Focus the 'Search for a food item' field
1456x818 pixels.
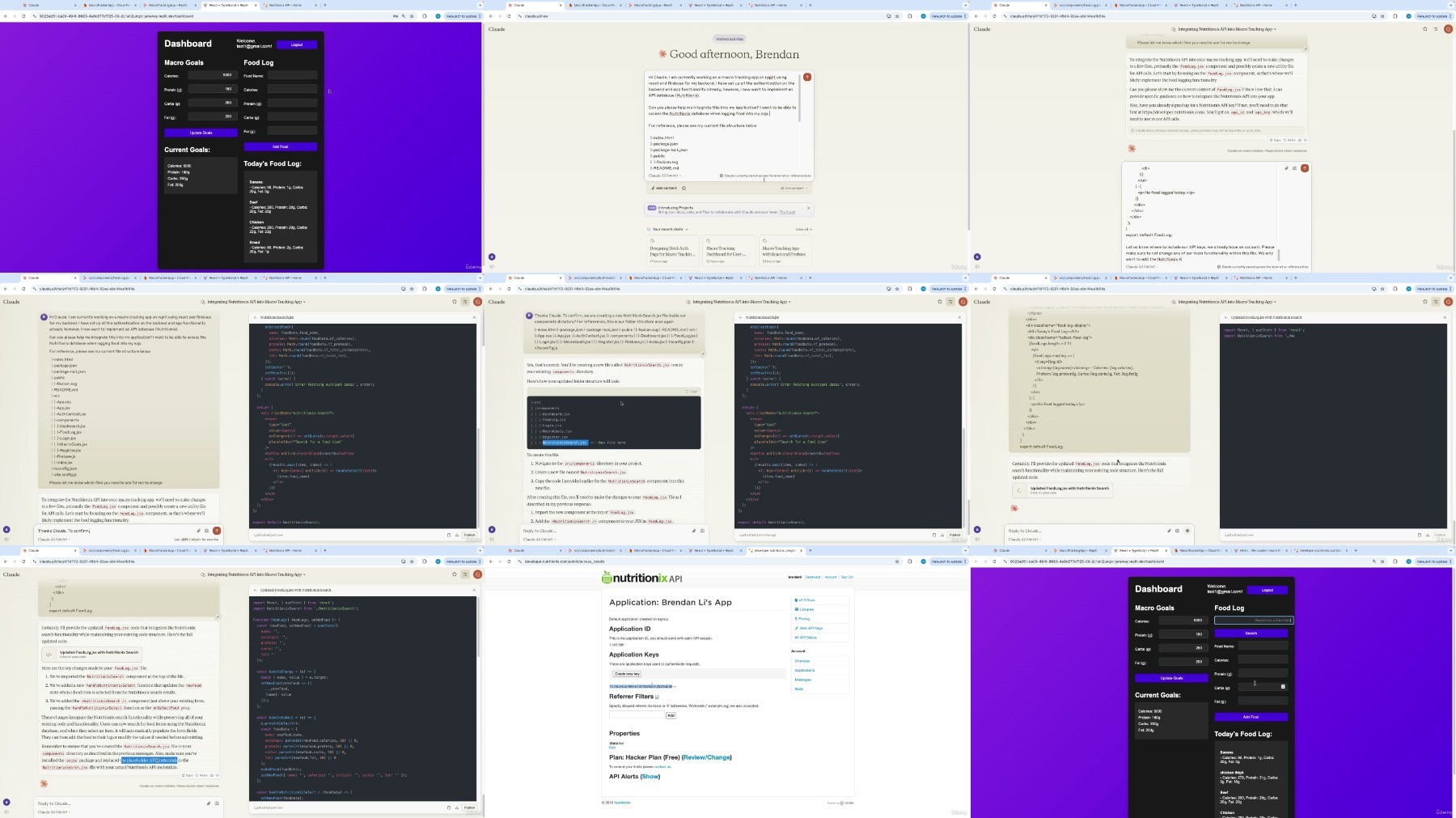(1254, 621)
